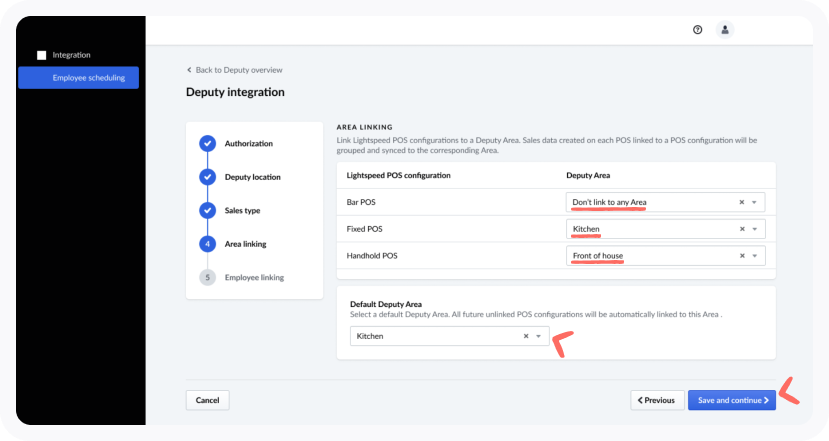Open the help question mark icon
Viewport: 829px width, 441px height.
pyautogui.click(x=697, y=30)
